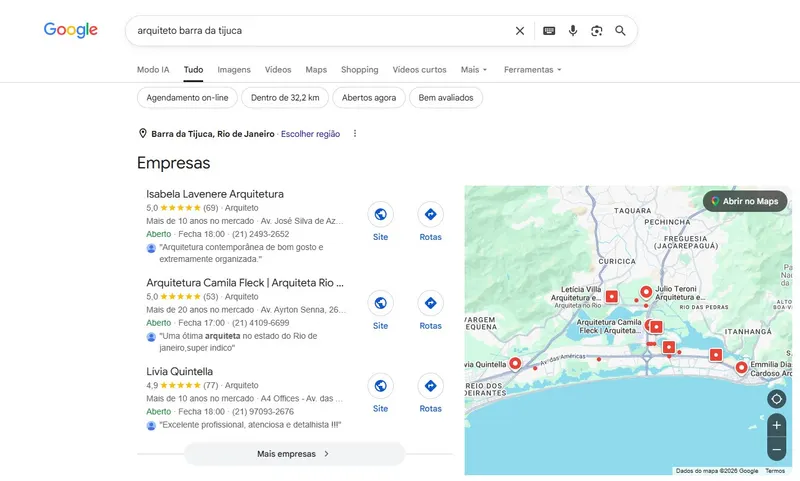The height and width of the screenshot is (481, 800).
Task: Click the Abrir no Maps button
Action: point(745,201)
